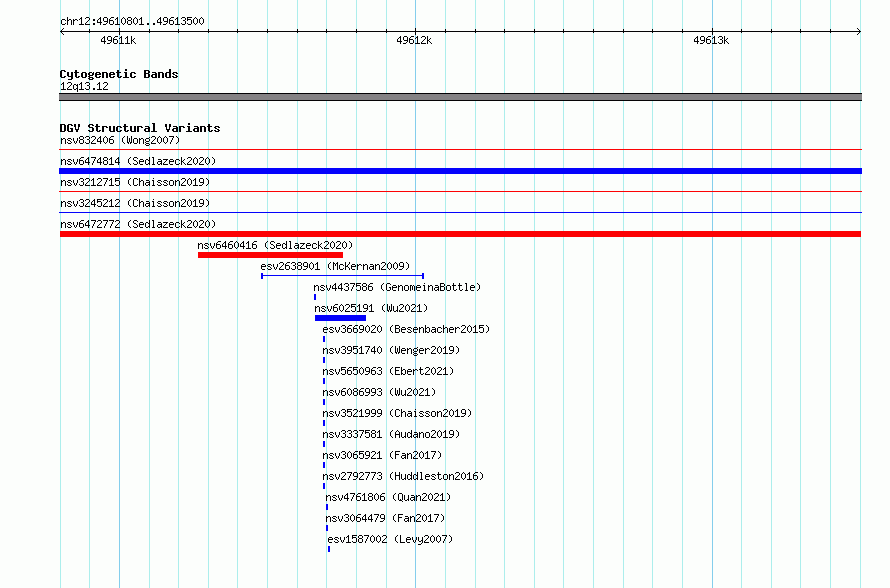Choose the nsv3337581 (Audano2019) label

[391, 434]
